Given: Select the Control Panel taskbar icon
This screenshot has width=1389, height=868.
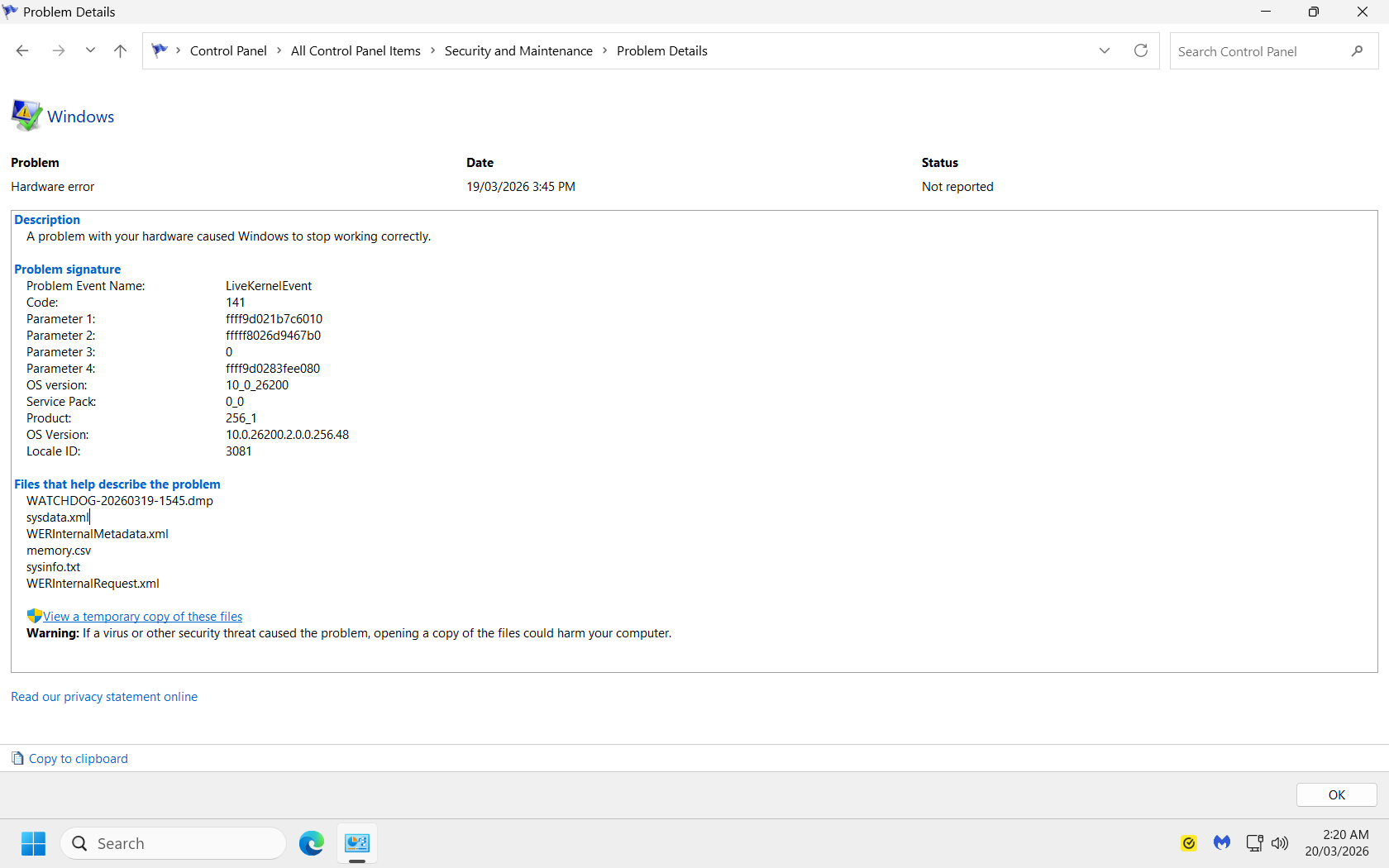Looking at the screenshot, I should (x=357, y=843).
